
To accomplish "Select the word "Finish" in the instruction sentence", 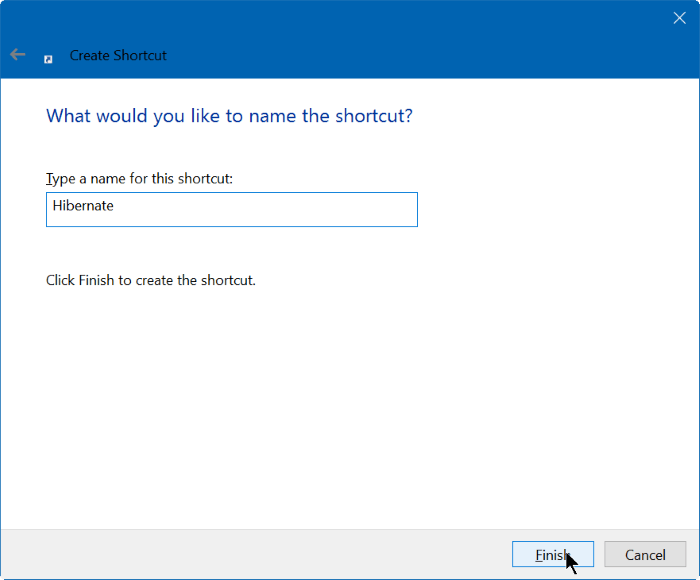I will (x=96, y=280).
